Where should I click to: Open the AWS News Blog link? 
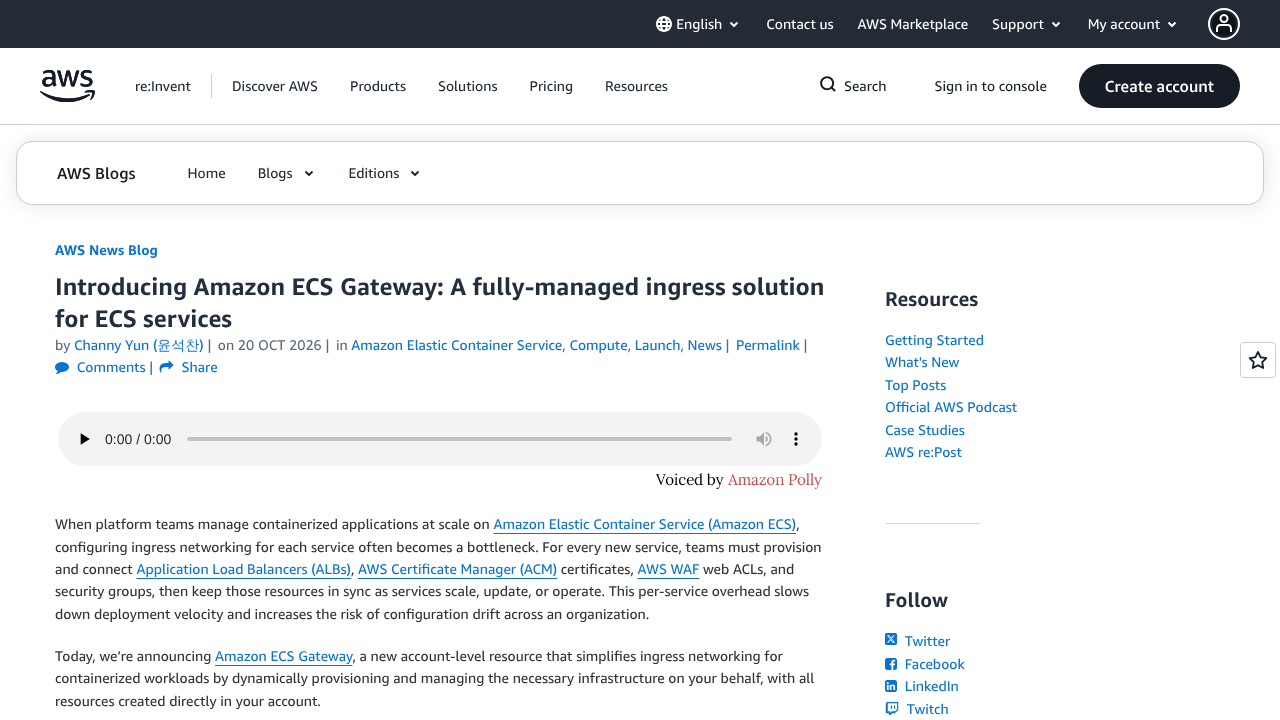coord(106,250)
